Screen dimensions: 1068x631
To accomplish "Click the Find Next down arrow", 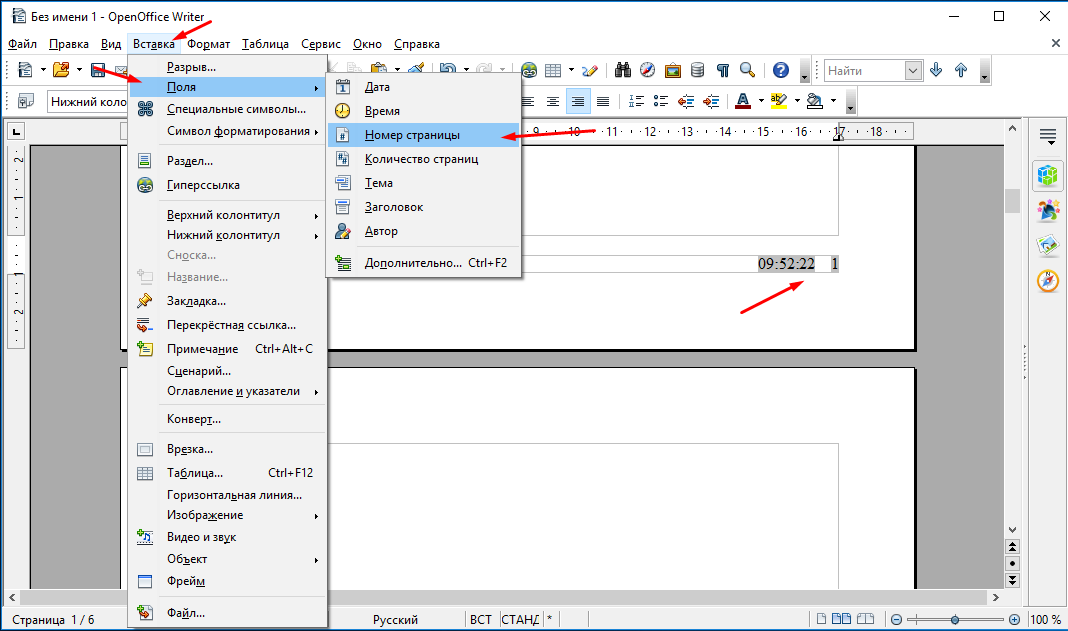I will point(936,70).
